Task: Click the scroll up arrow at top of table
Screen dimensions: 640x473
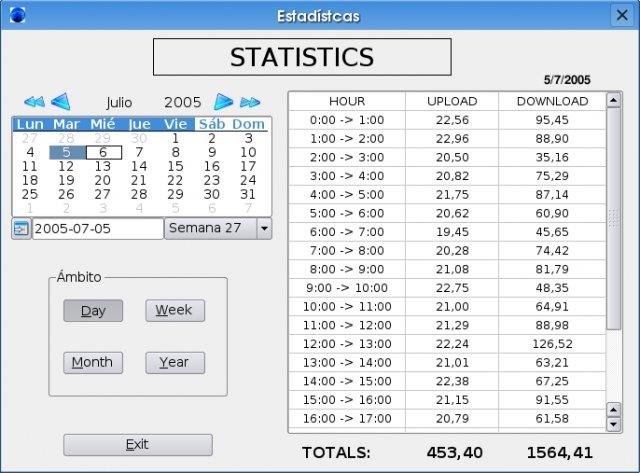Action: [614, 100]
